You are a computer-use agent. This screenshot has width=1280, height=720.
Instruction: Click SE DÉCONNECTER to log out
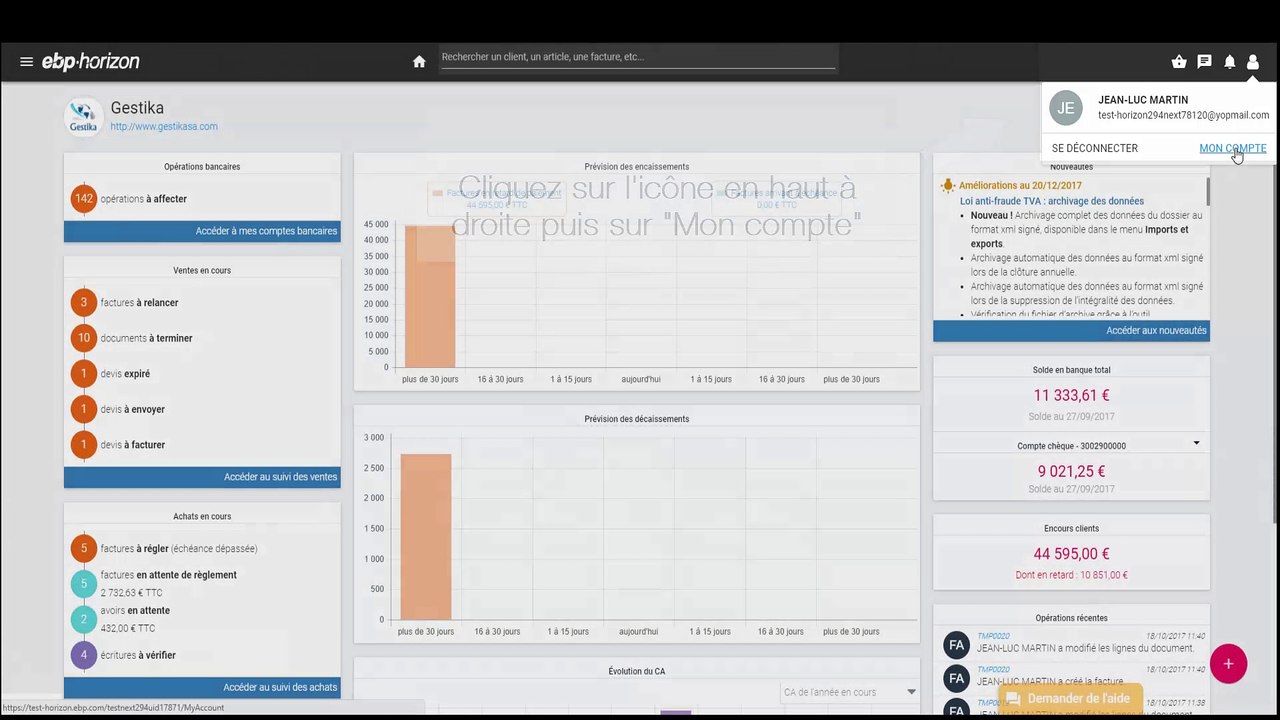[1095, 148]
